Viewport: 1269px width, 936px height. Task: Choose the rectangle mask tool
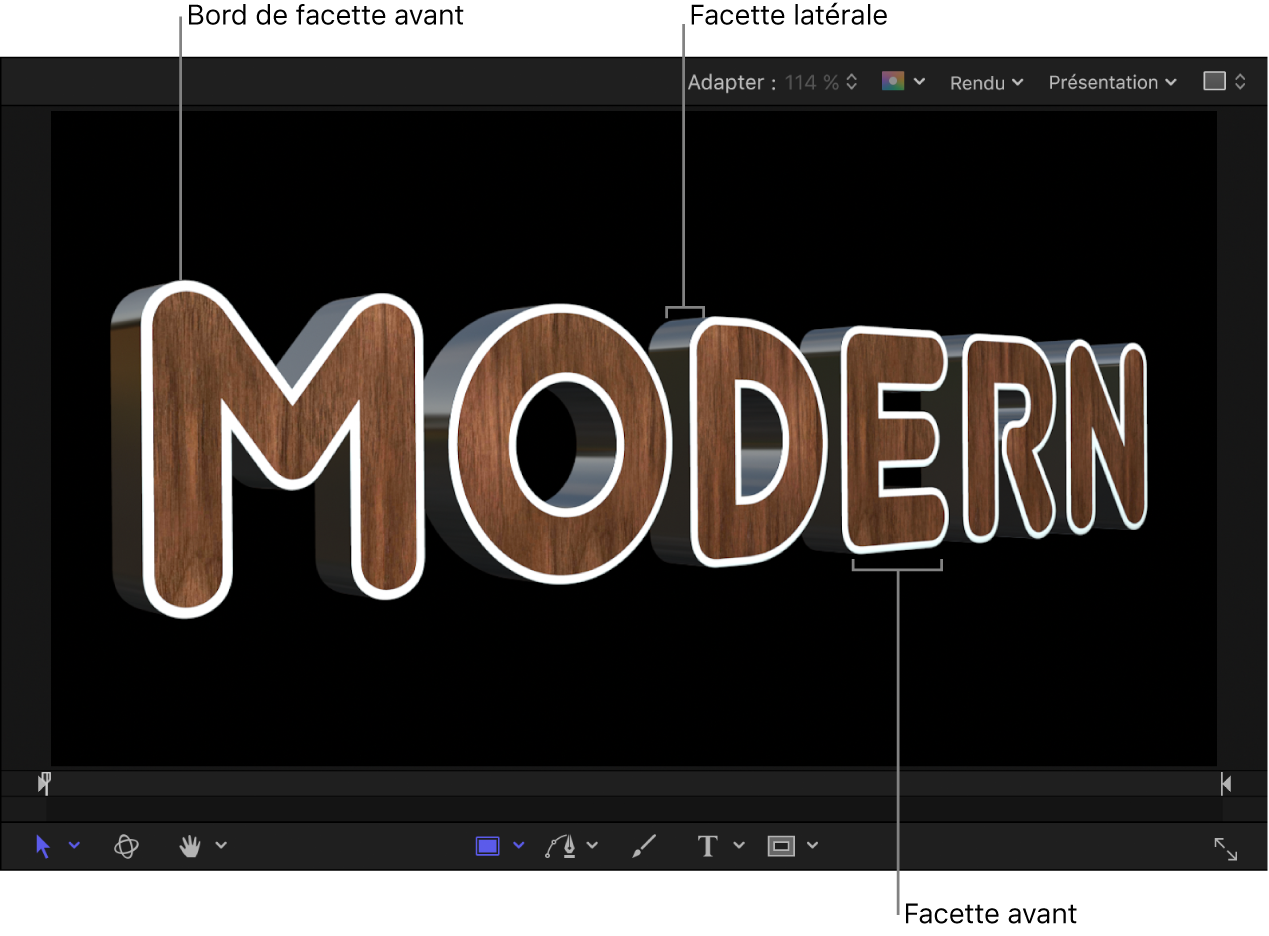click(x=780, y=845)
